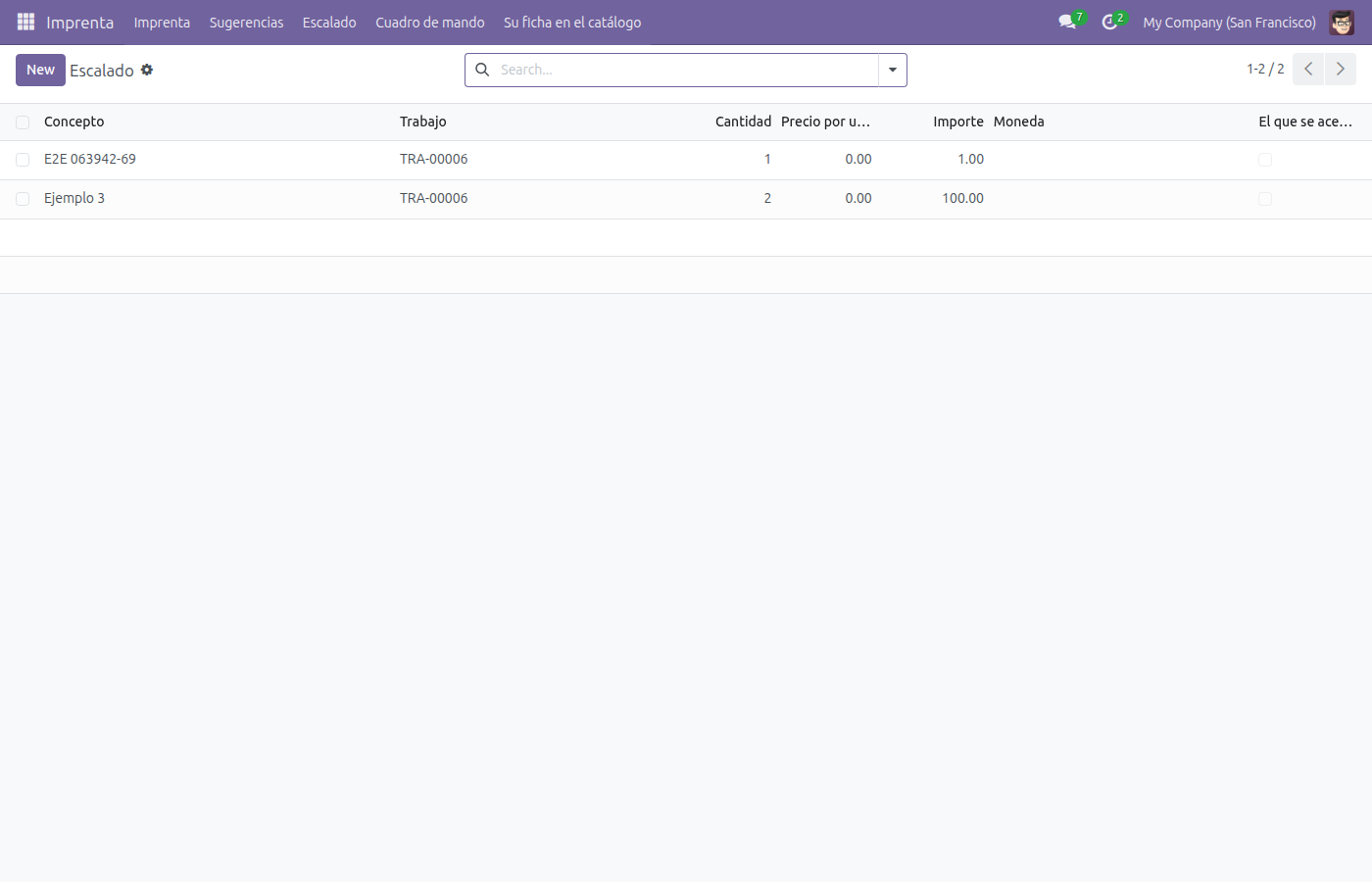The width and height of the screenshot is (1372, 882).
Task: Open the Escalado actions gear icon
Action: (147, 70)
